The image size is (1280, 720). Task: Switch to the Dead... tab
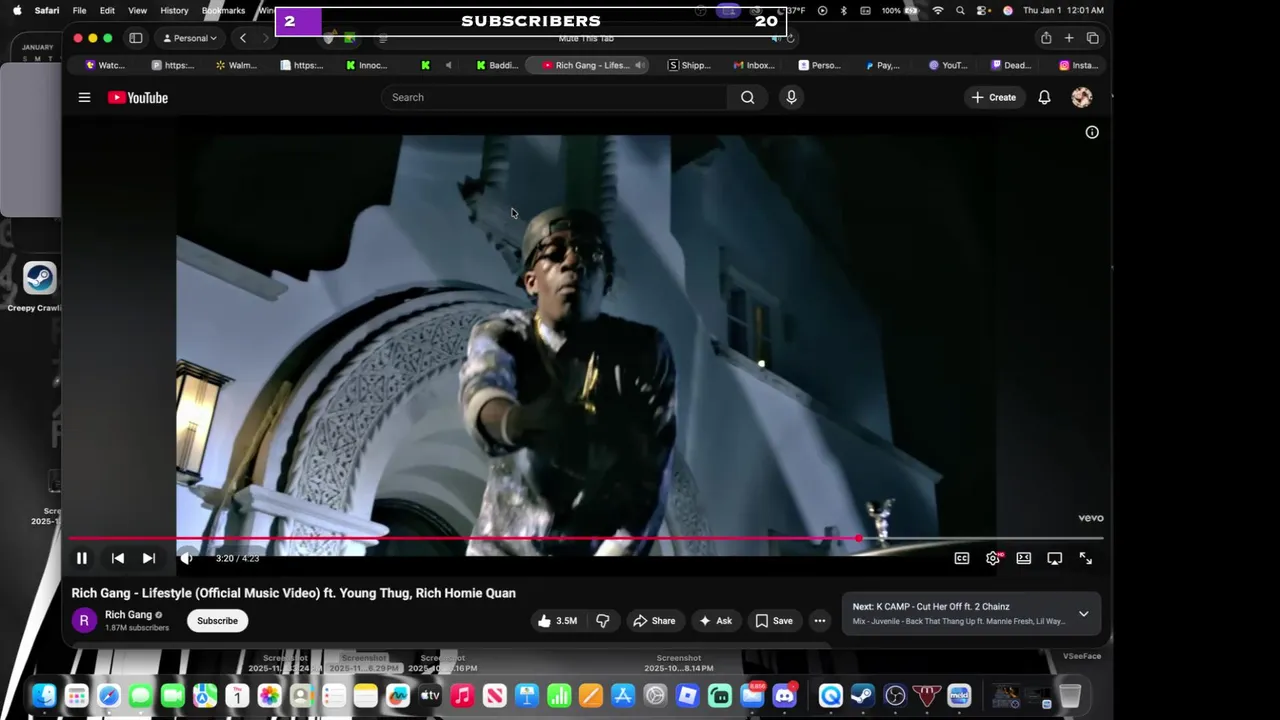[1011, 65]
